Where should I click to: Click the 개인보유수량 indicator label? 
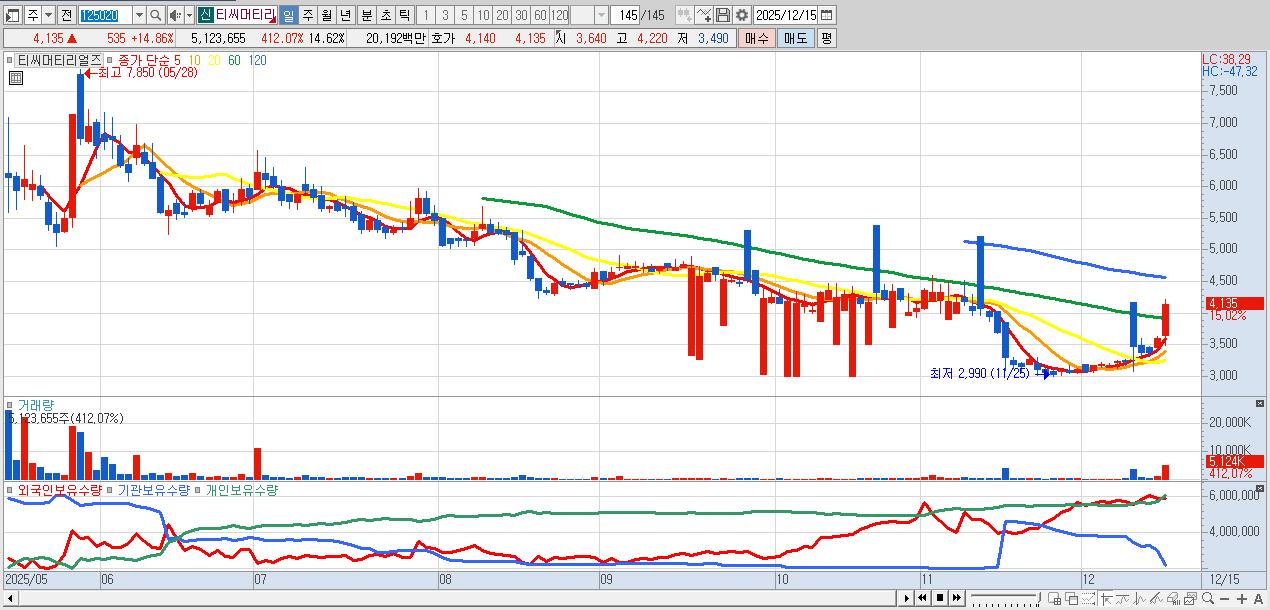(241, 490)
